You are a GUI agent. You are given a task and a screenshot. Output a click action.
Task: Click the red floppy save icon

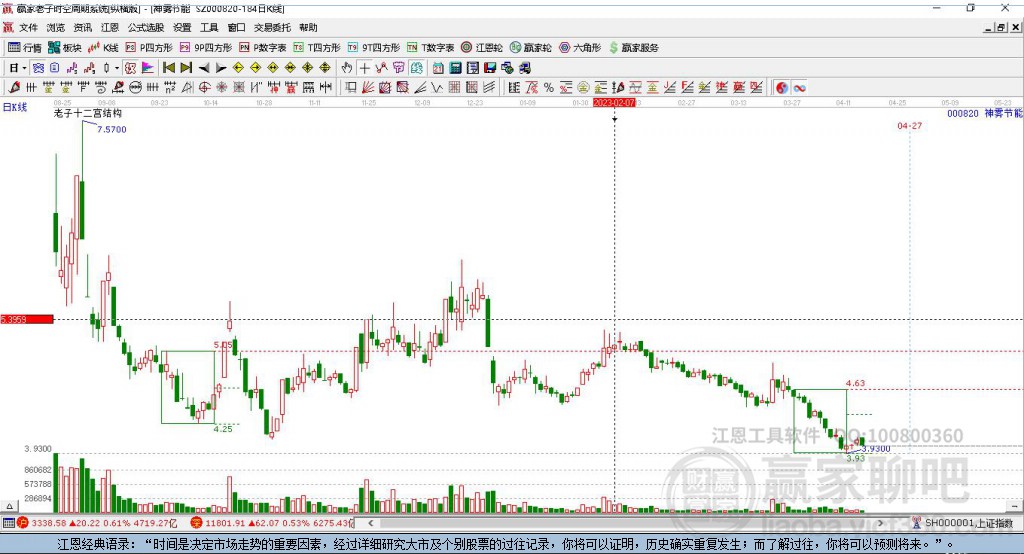pyautogui.click(x=490, y=68)
